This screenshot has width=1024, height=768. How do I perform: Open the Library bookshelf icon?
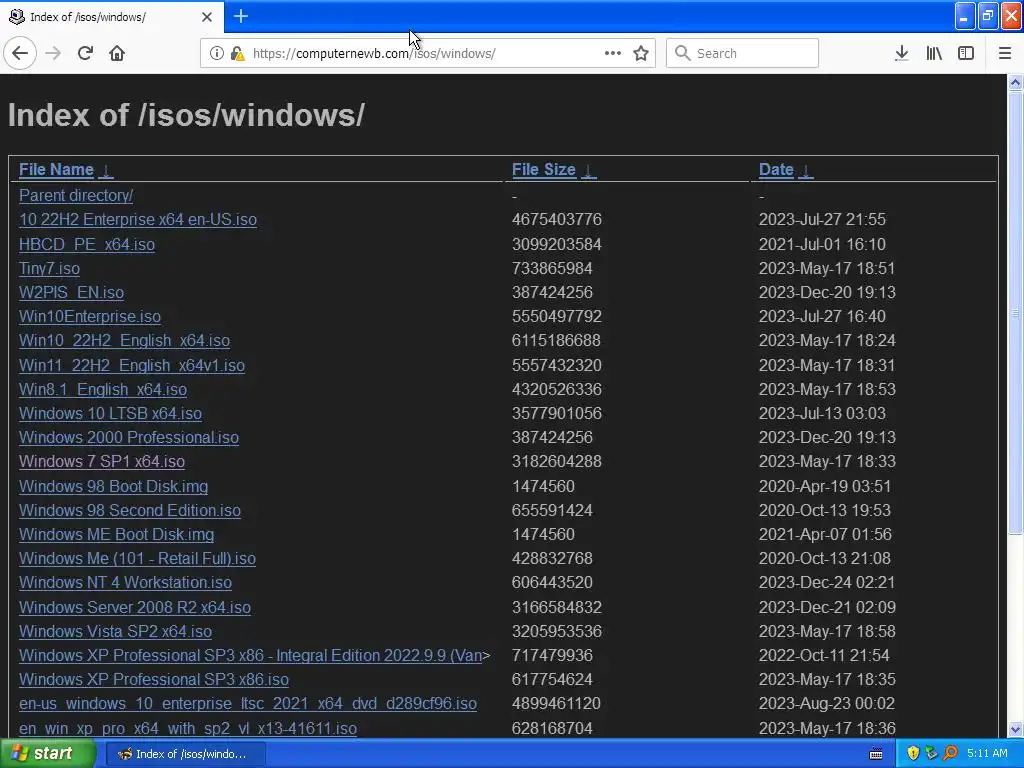coord(934,53)
